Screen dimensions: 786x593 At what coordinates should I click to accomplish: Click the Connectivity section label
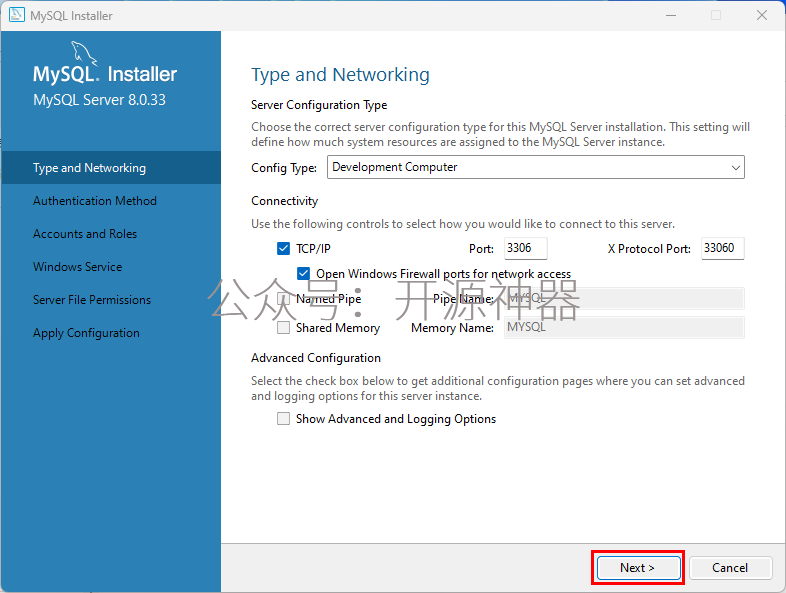[284, 201]
